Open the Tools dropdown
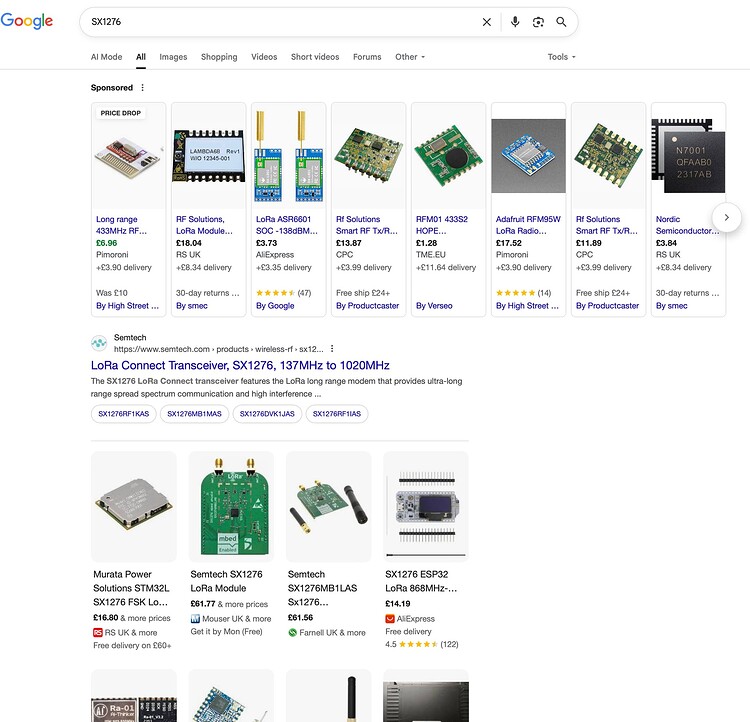The image size is (750, 722). [561, 57]
